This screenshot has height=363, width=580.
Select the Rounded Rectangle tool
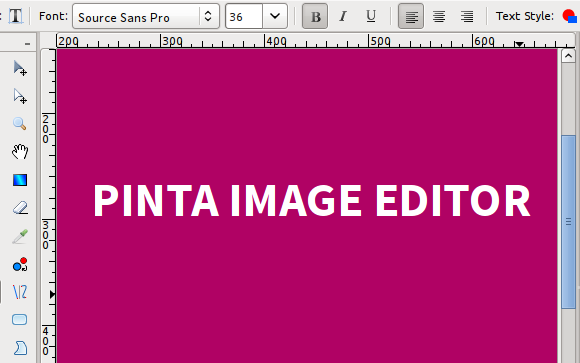20,320
